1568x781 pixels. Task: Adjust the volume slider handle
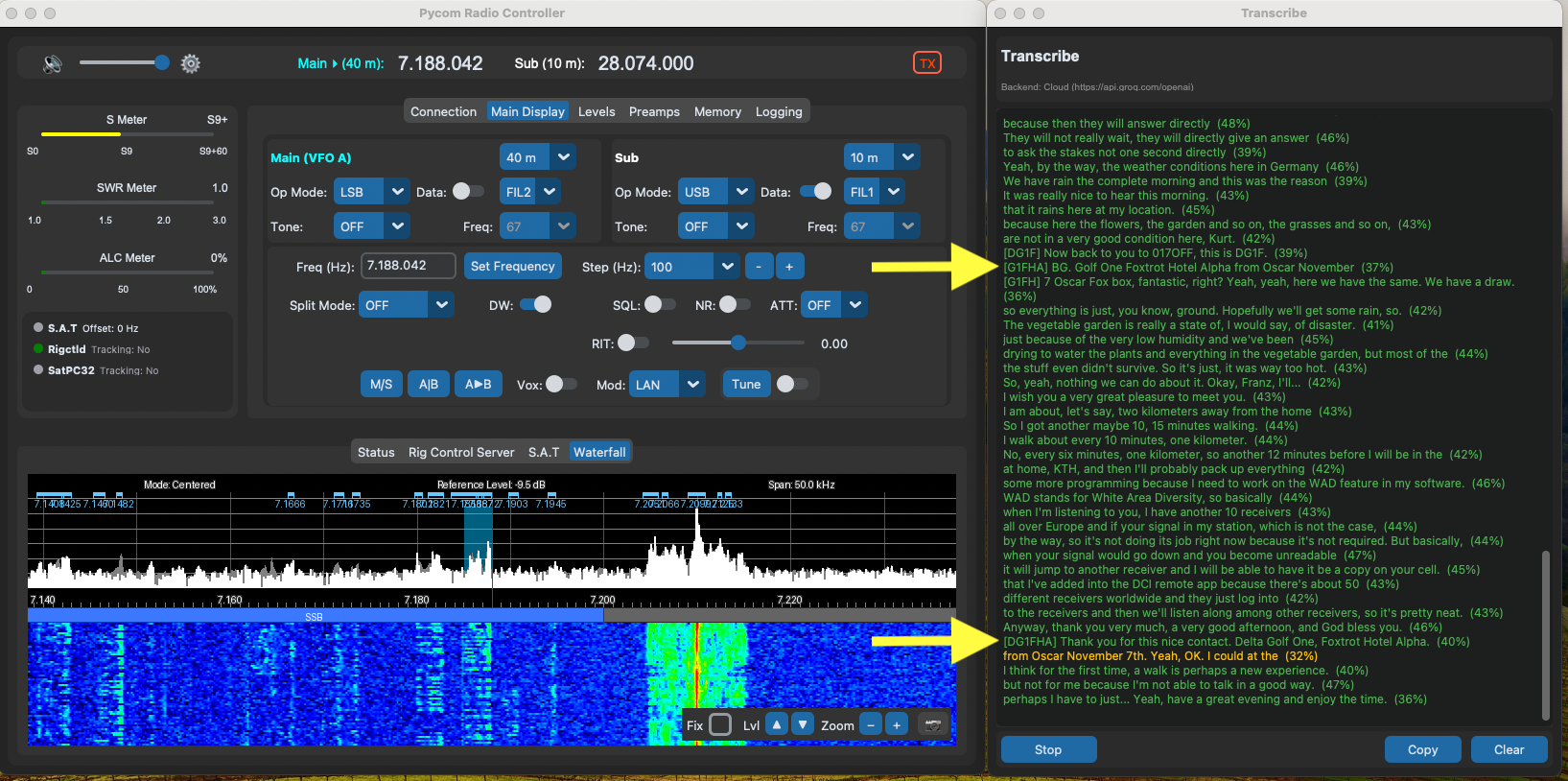tap(162, 62)
